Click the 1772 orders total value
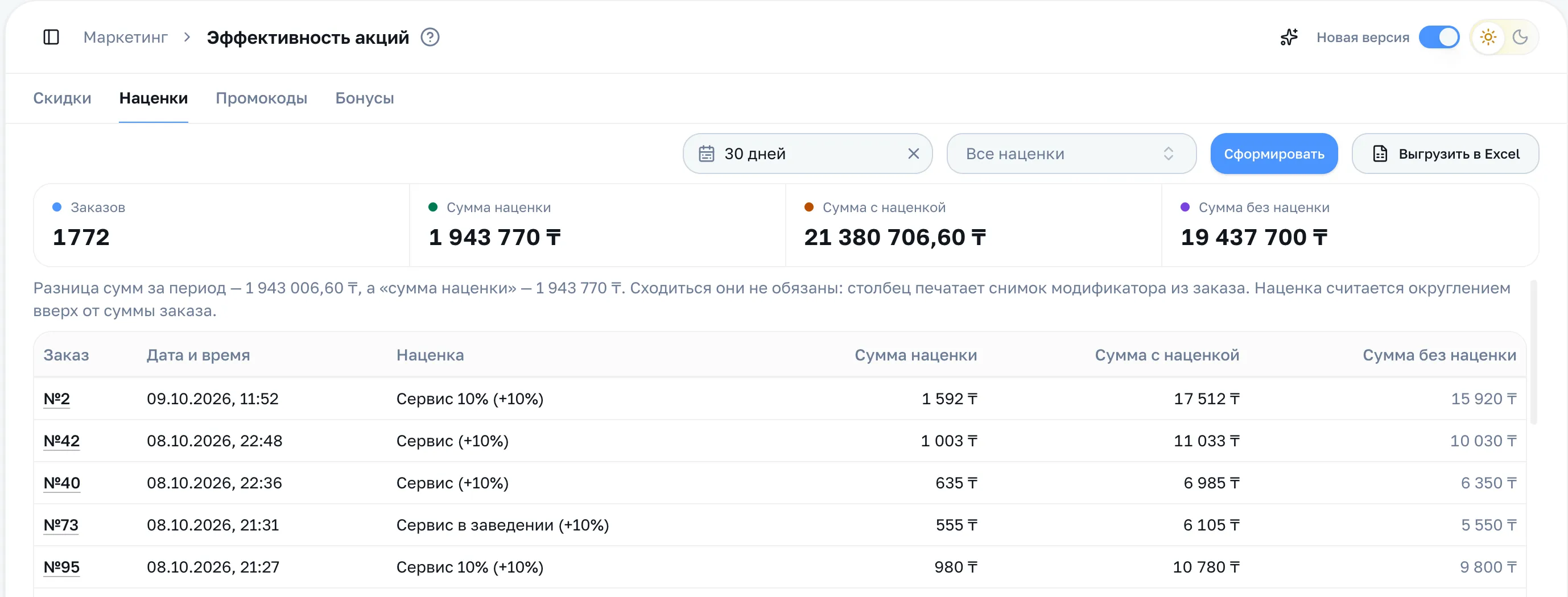1568x597 pixels. (81, 237)
